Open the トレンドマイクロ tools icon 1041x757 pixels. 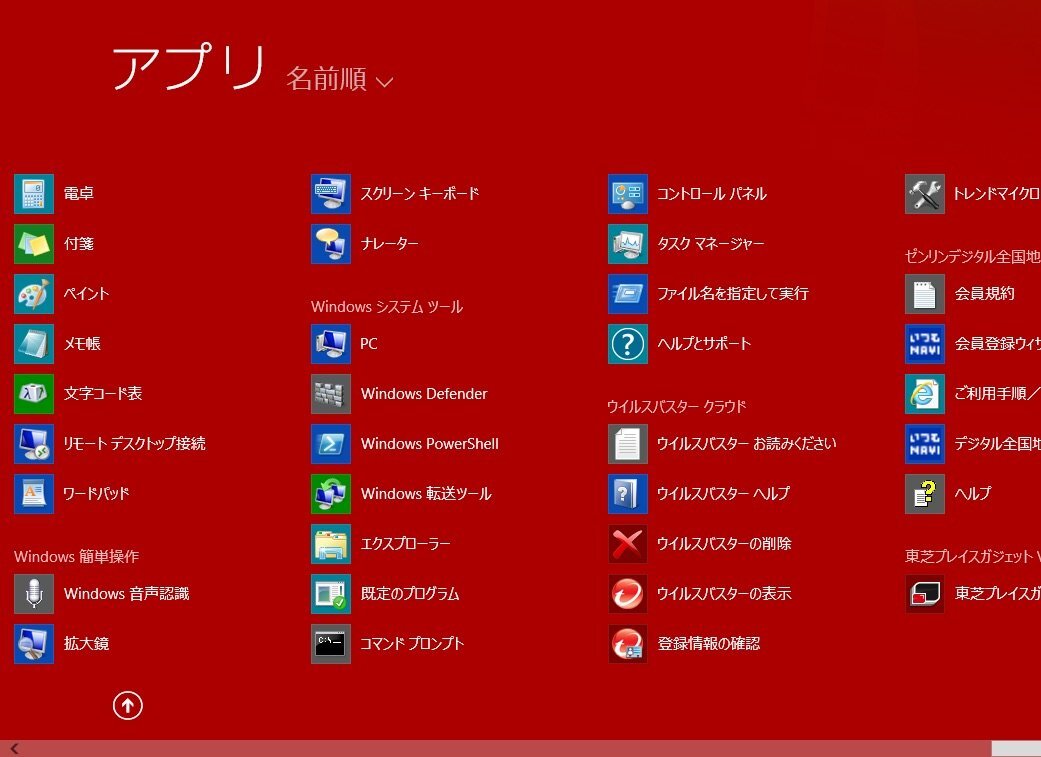pos(925,194)
